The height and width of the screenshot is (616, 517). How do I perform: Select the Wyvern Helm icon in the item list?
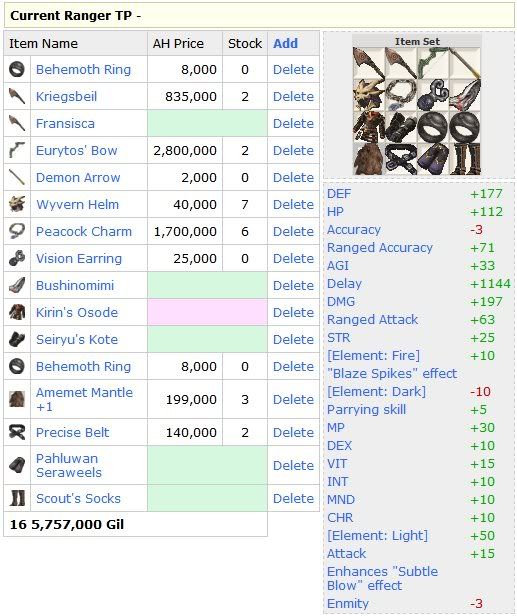(17, 204)
